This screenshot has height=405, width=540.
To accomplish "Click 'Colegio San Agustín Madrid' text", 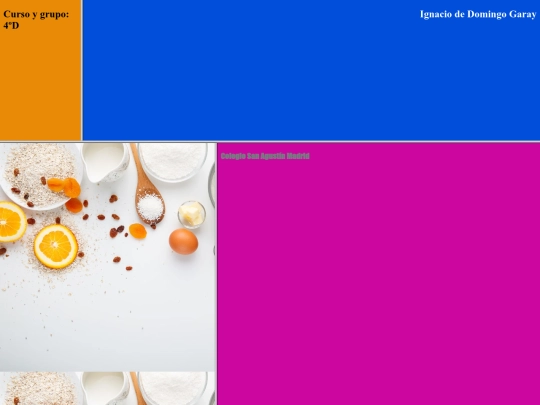I will coord(265,156).
